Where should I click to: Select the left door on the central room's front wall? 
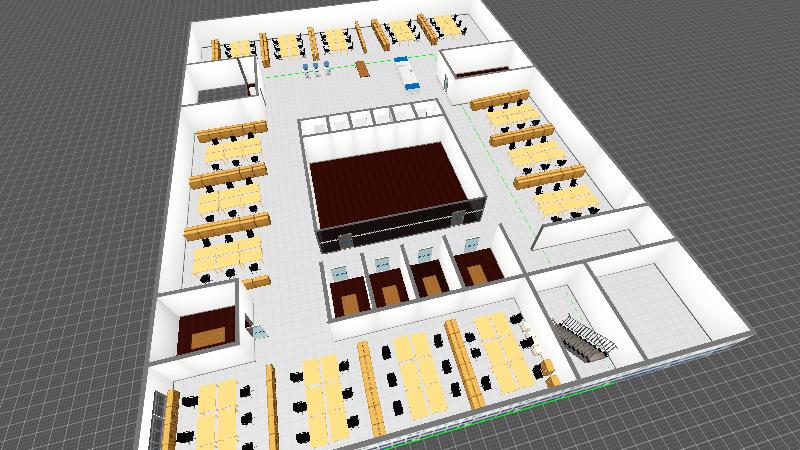coord(346,240)
